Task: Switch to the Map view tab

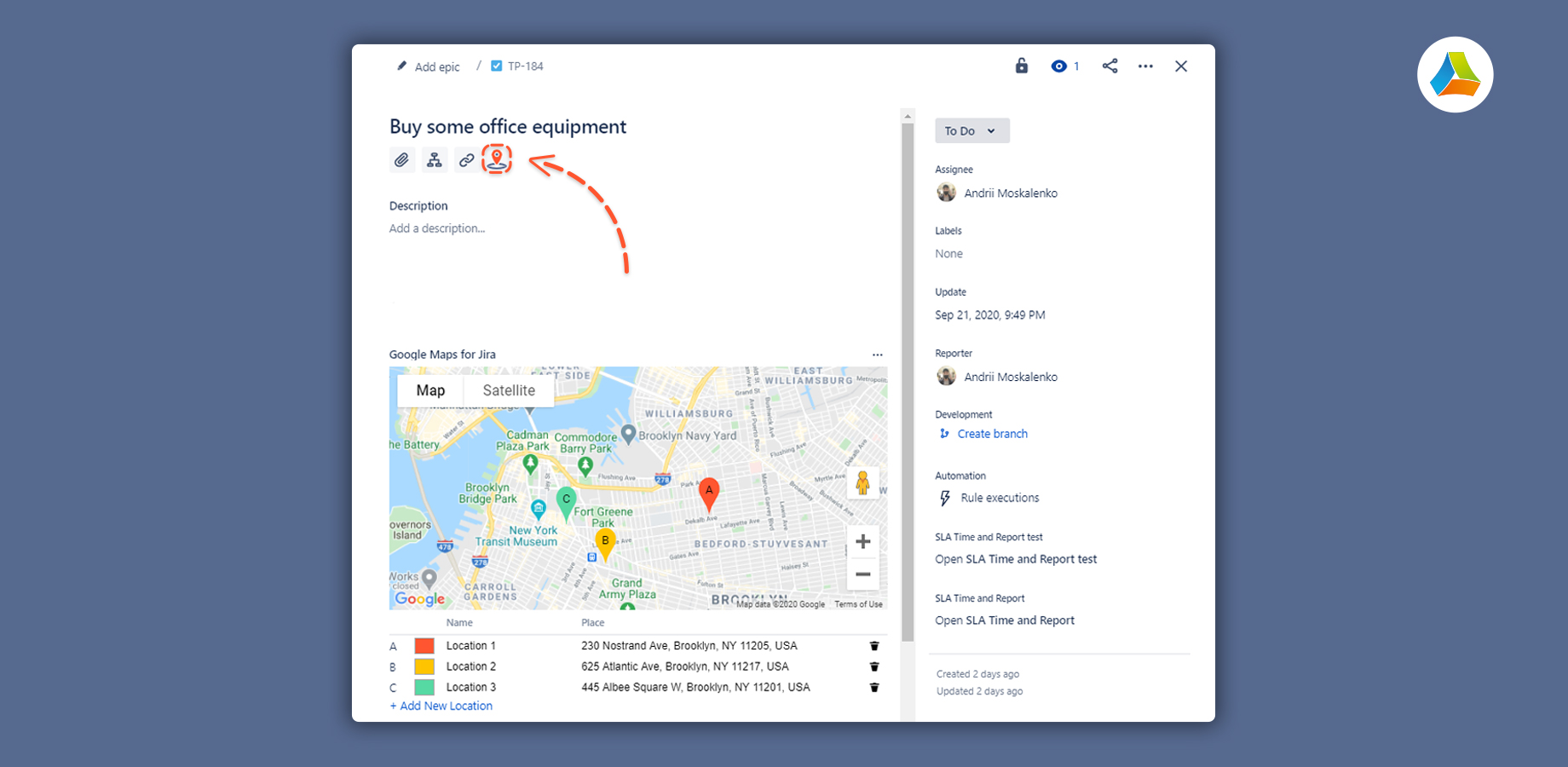Action: click(430, 390)
